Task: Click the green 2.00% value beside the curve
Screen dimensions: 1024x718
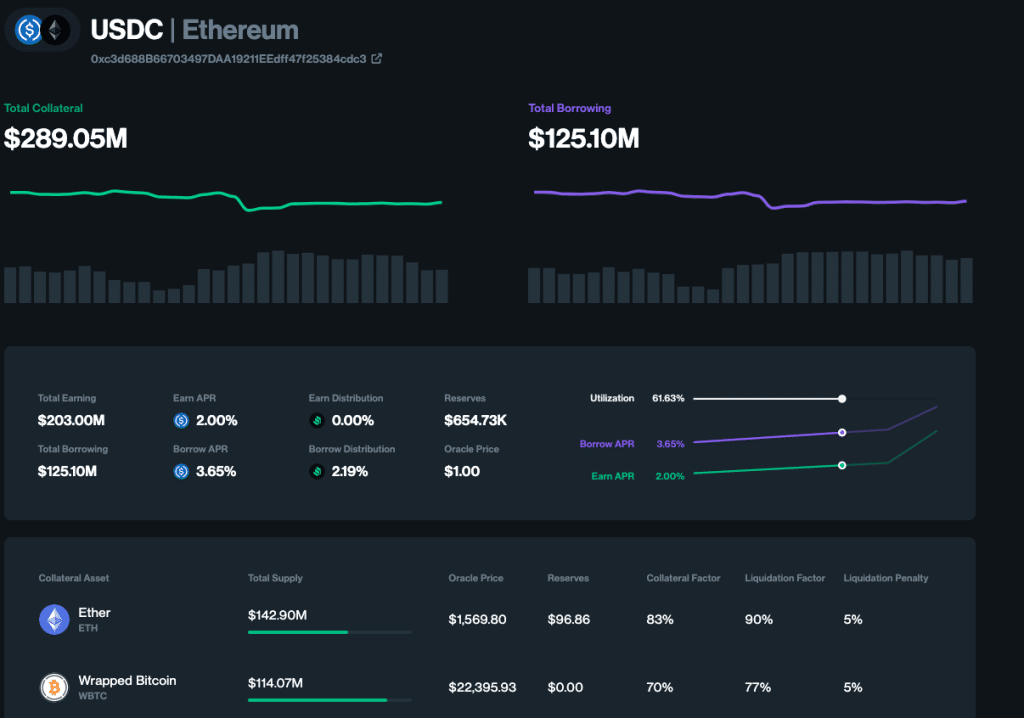Action: tap(670, 476)
